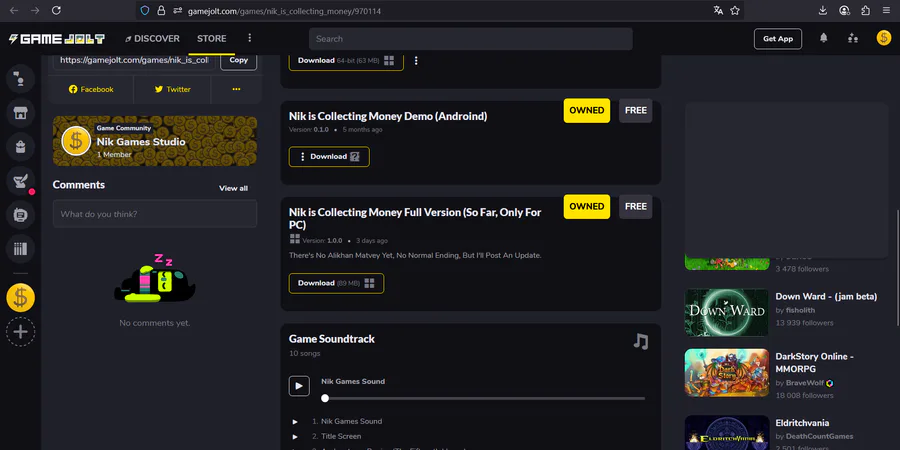The image size is (900, 450).
Task: Open the library books icon in sidebar
Action: pos(20,249)
